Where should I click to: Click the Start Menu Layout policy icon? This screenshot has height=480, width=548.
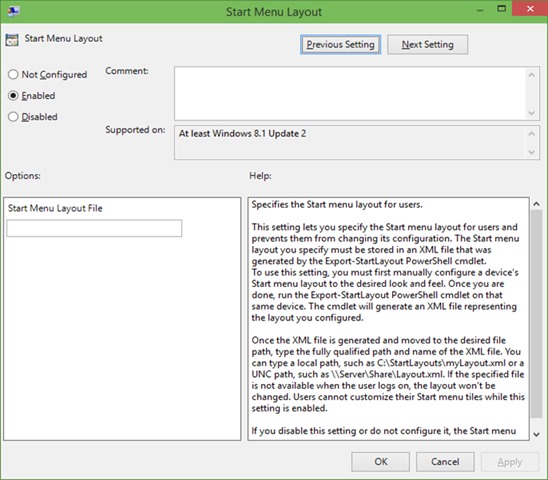pyautogui.click(x=12, y=40)
